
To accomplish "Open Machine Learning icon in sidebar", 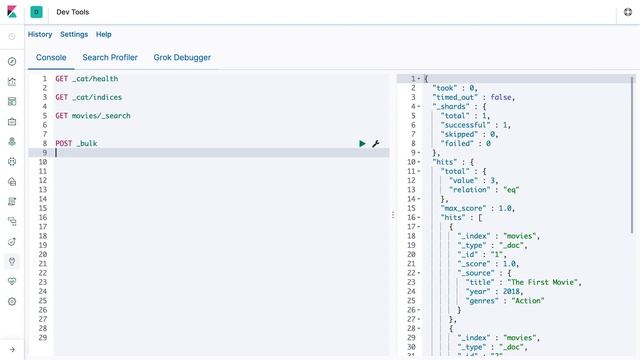I will click(x=12, y=162).
